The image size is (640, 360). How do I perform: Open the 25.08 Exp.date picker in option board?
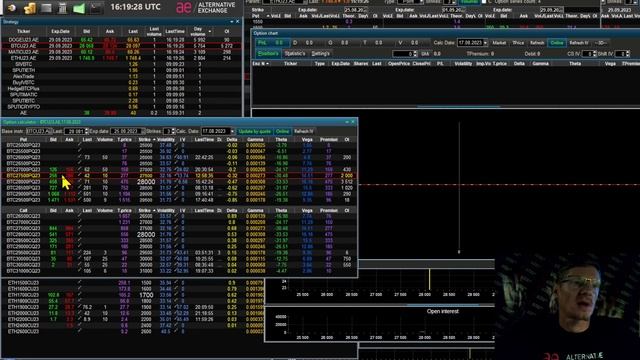coord(355,10)
